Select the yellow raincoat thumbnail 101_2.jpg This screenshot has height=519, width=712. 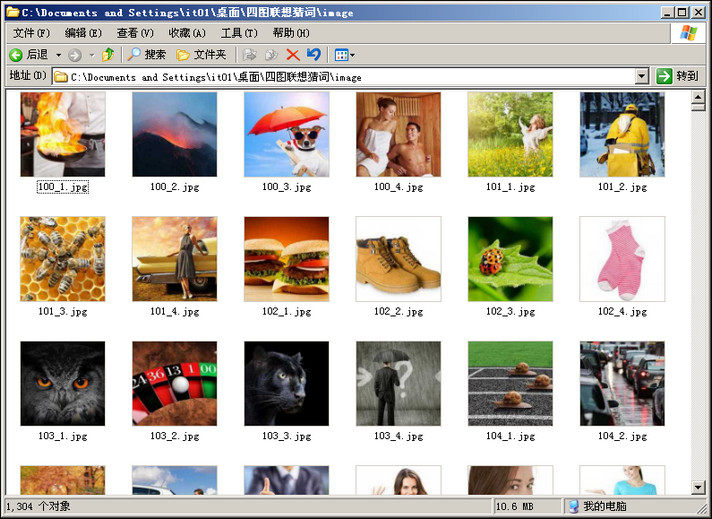tap(622, 134)
